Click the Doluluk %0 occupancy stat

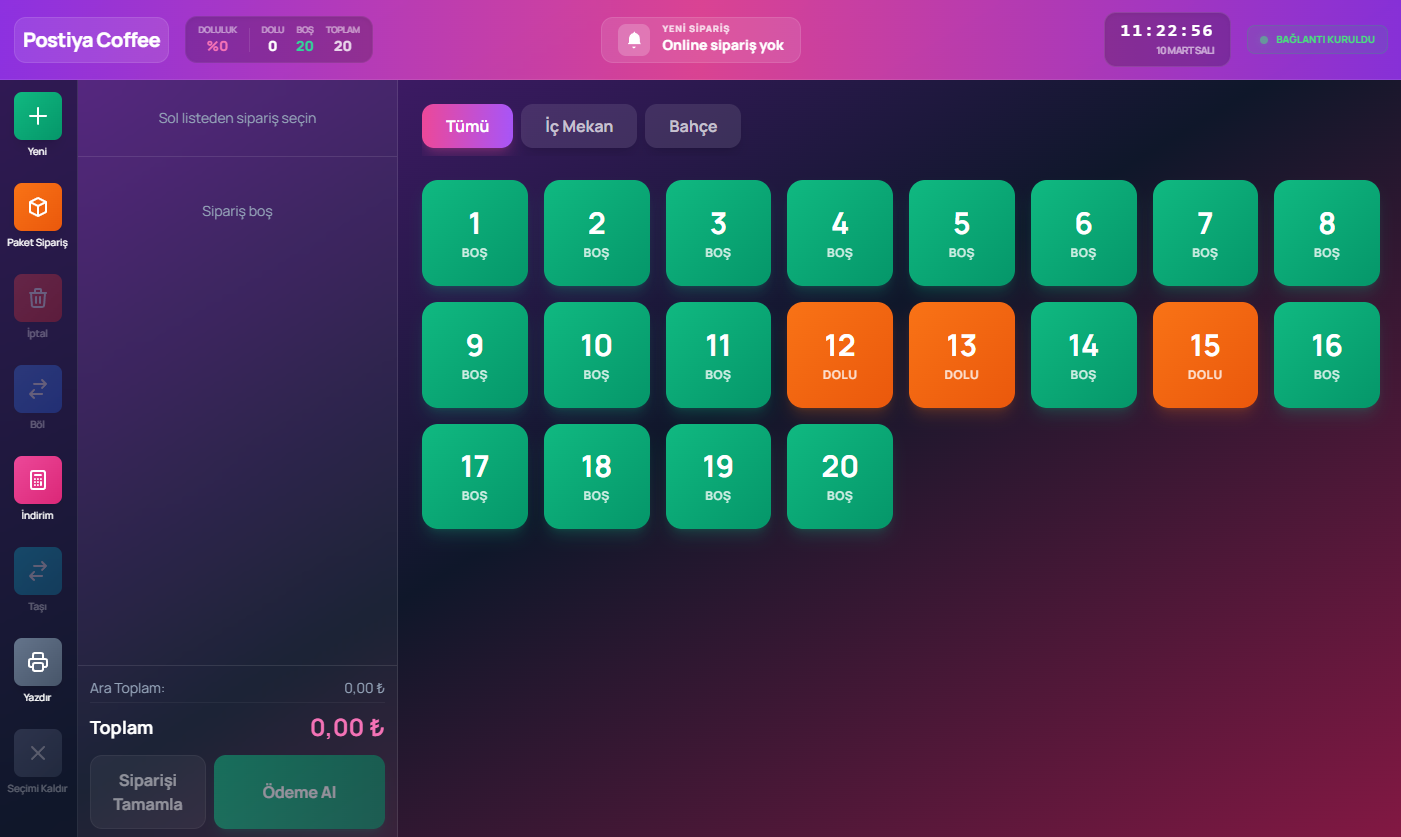pyautogui.click(x=216, y=39)
